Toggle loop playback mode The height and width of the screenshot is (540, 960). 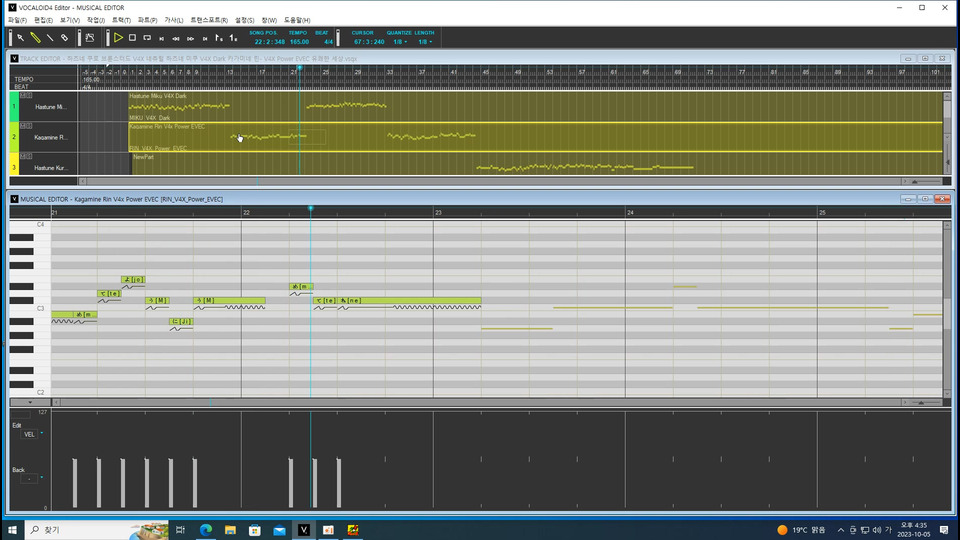click(147, 38)
